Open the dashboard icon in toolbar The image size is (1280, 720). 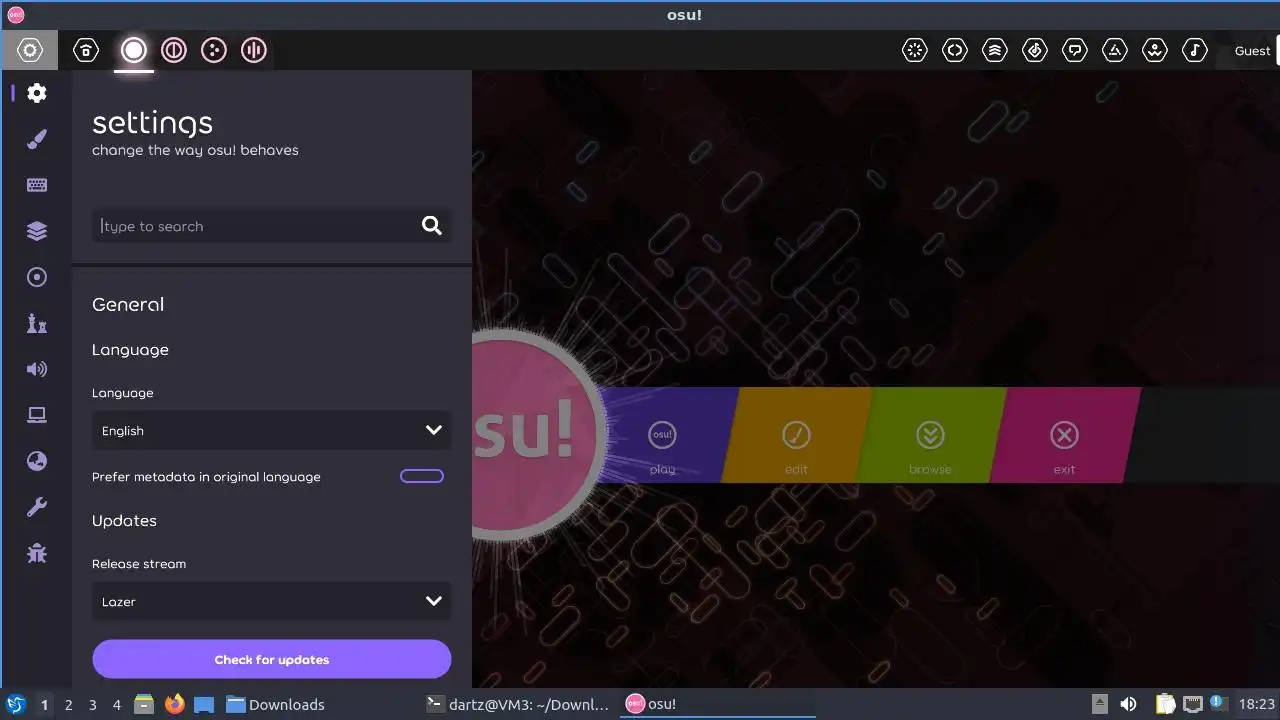1115,50
